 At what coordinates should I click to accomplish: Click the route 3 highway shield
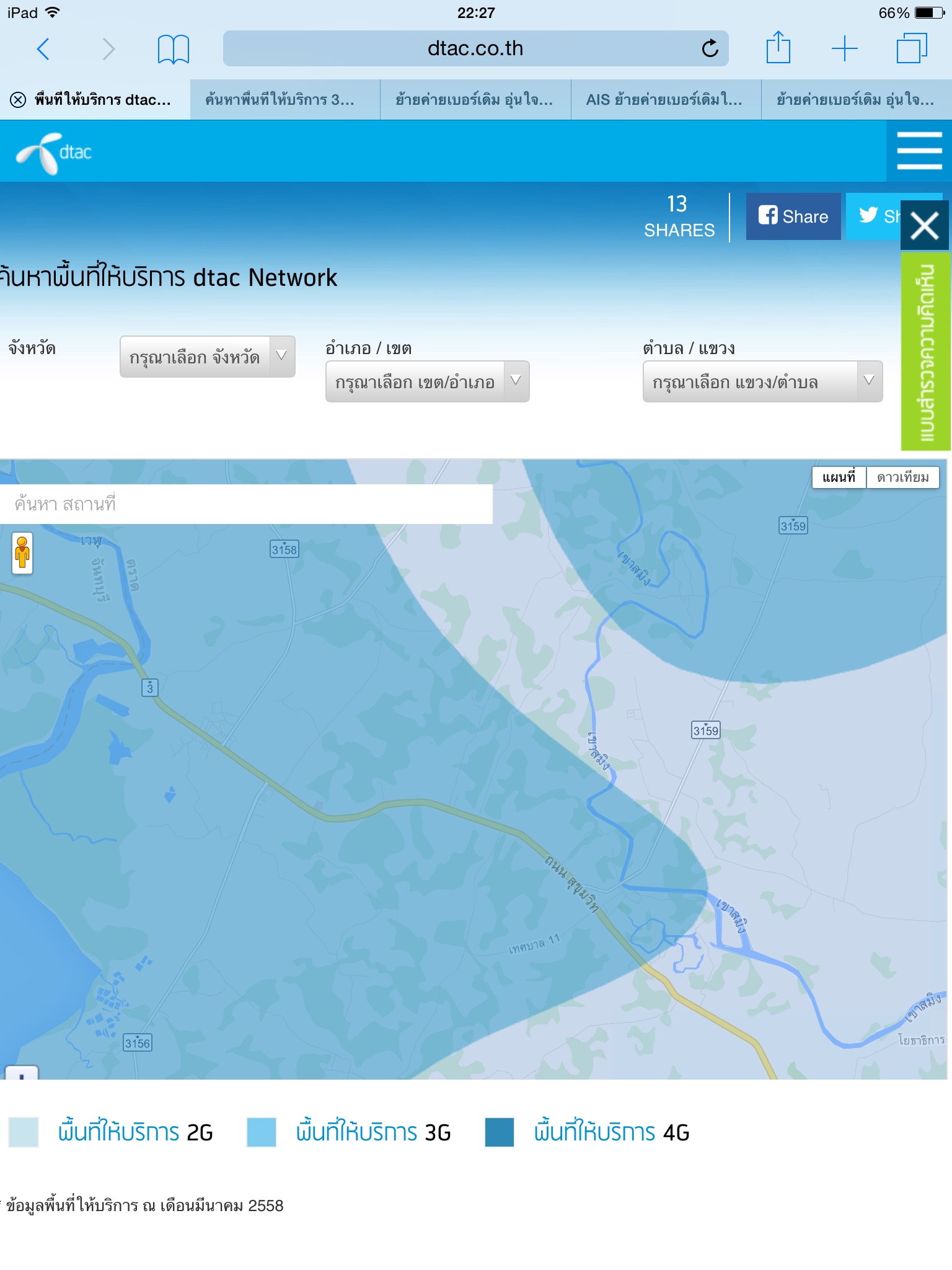click(x=150, y=688)
